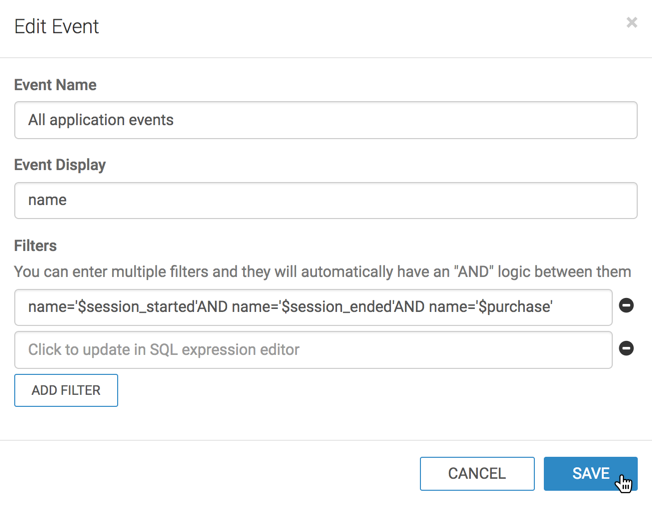Click '$purchase' in the first filter
The width and height of the screenshot is (652, 505).
click(x=513, y=307)
